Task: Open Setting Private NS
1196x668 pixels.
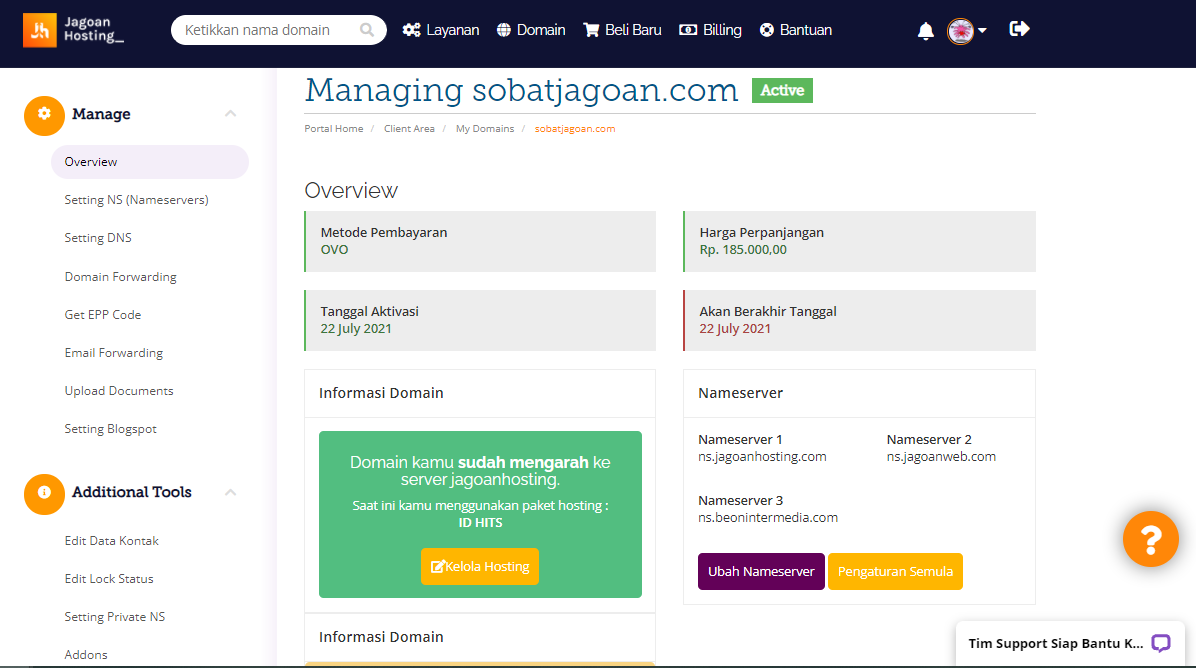Action: coord(114,617)
